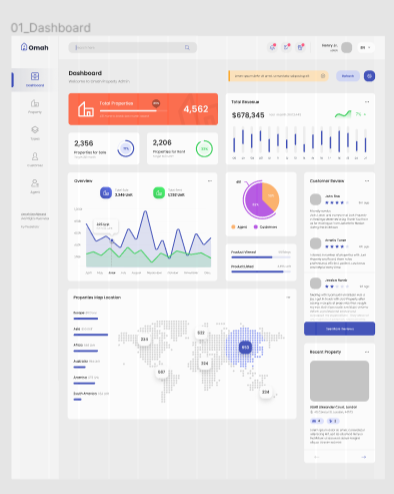Toggle the Customers legend item
The image size is (394, 494).
265,227
